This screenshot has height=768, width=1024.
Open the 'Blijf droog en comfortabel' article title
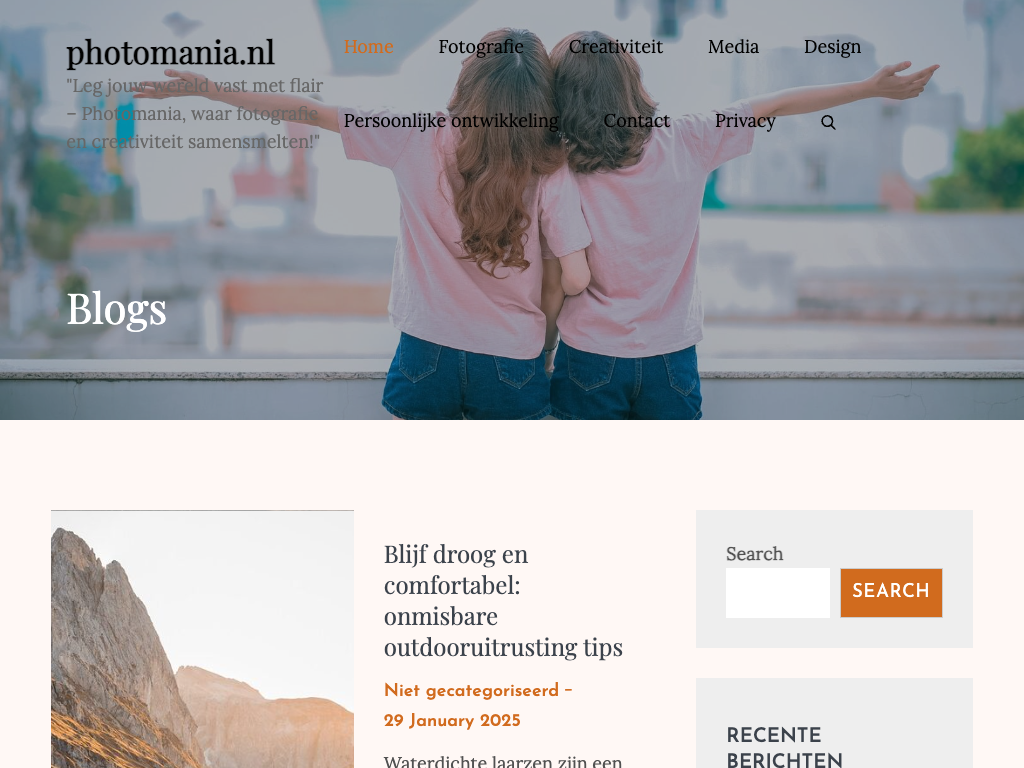[x=503, y=600]
